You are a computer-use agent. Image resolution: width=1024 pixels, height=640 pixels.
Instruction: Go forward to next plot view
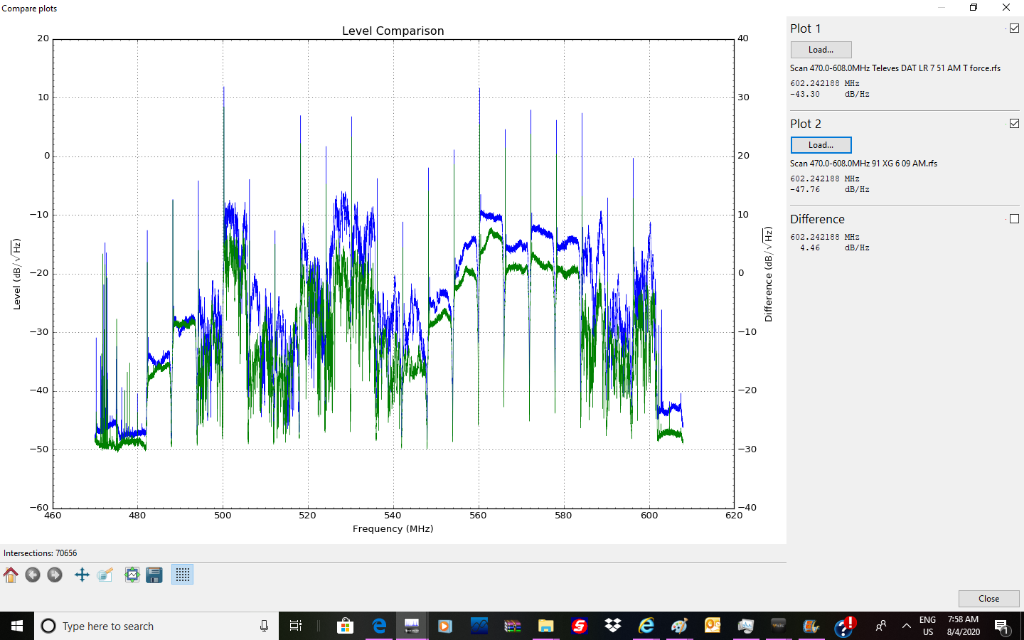coord(55,575)
